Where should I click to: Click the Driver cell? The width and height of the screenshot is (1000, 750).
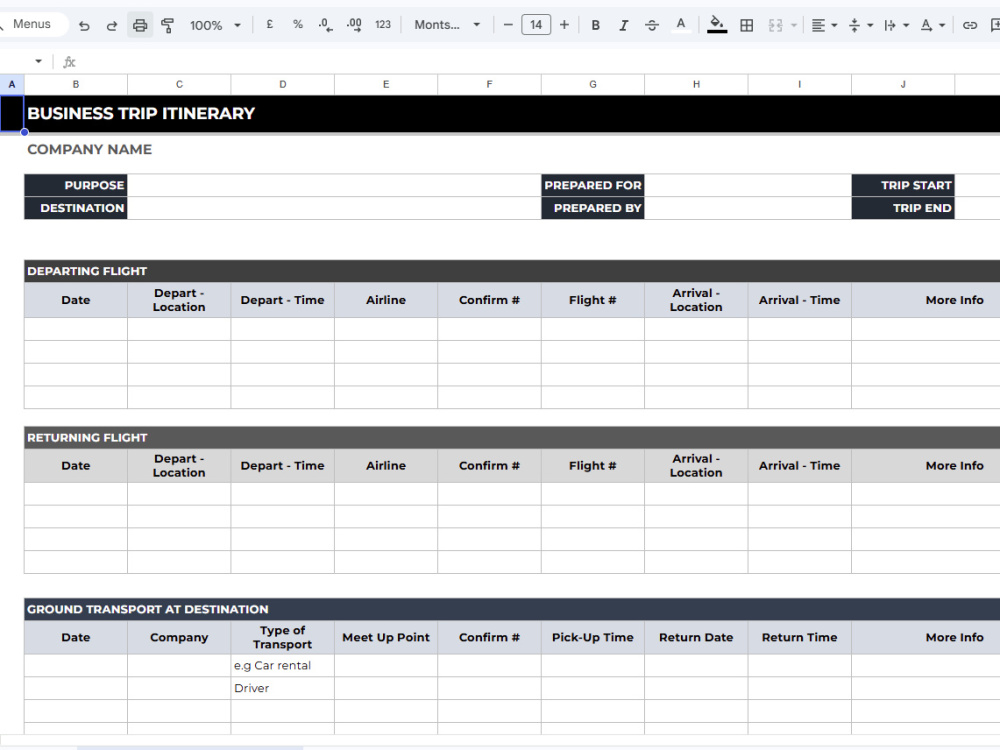[283, 688]
